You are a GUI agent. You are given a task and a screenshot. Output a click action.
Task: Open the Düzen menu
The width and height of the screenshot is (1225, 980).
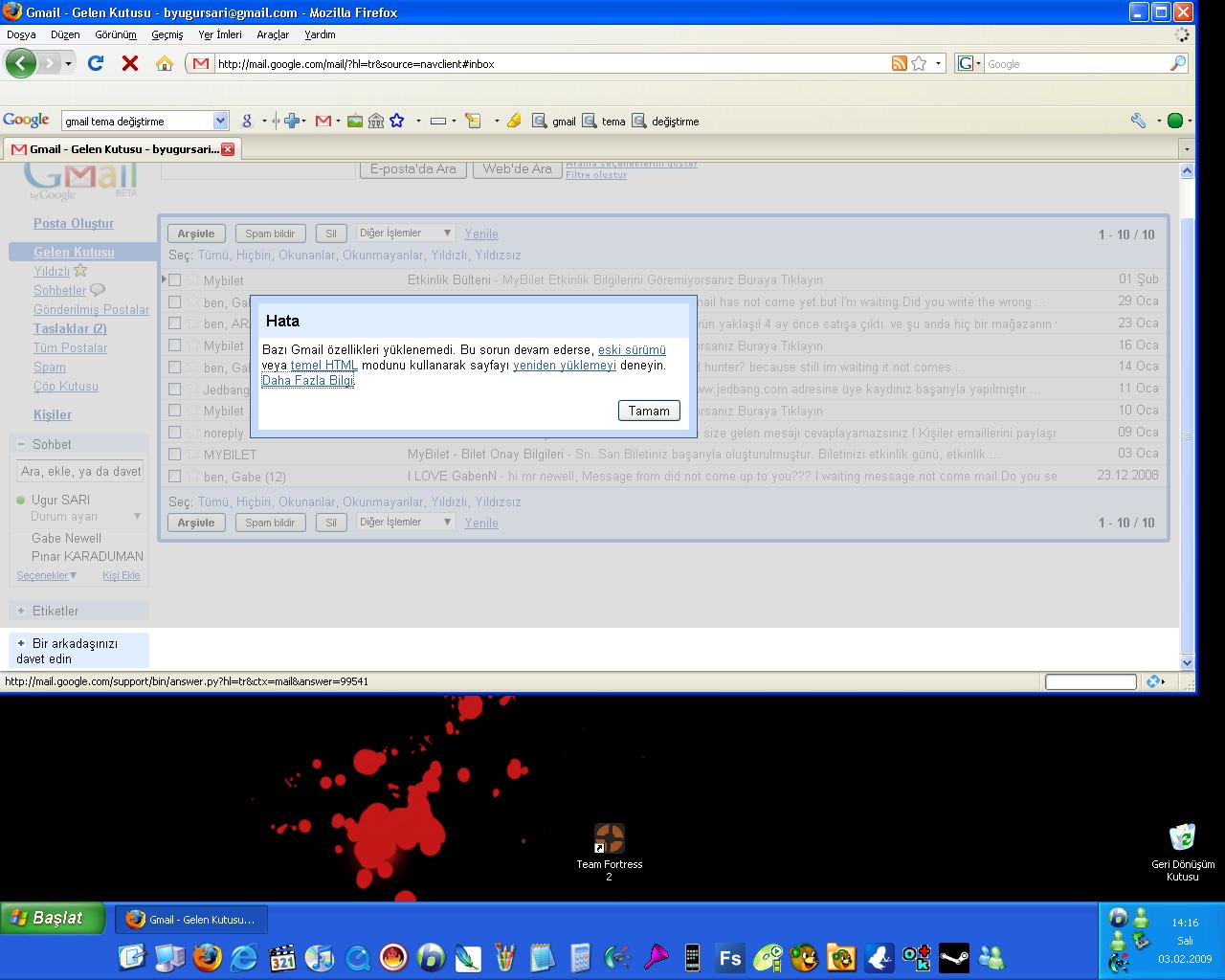[x=65, y=34]
